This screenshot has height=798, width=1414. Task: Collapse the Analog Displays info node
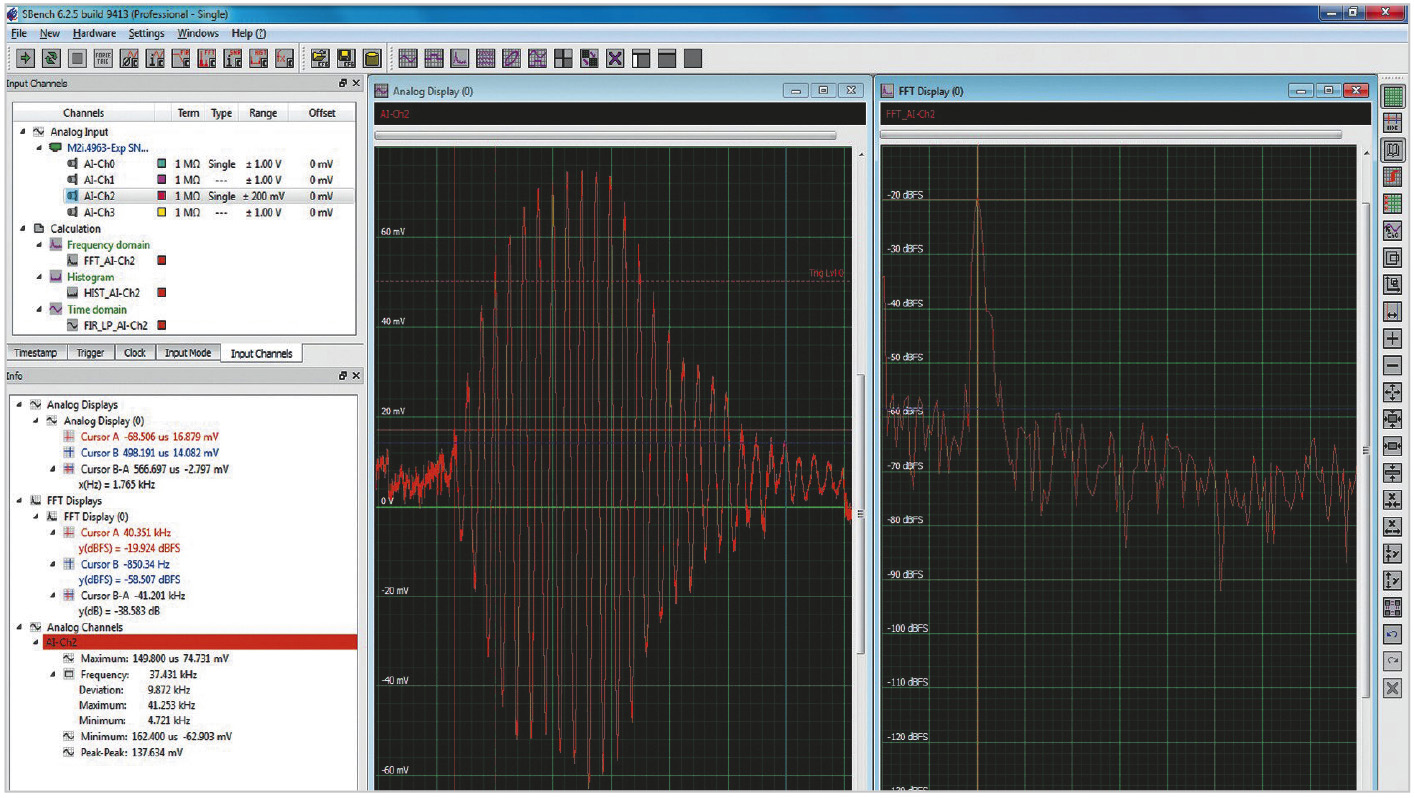[21, 405]
